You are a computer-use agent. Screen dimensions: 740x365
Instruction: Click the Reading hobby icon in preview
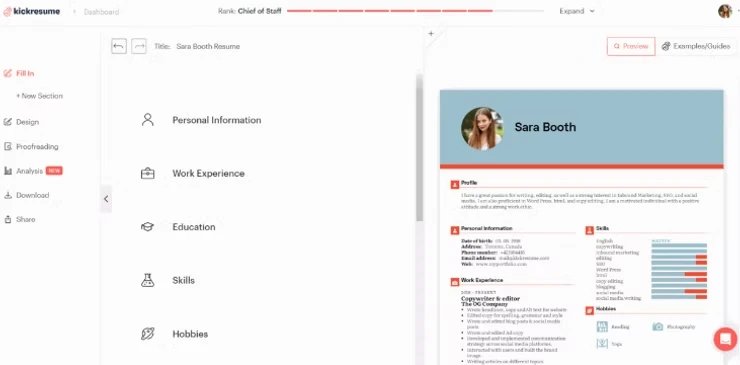[x=602, y=327]
